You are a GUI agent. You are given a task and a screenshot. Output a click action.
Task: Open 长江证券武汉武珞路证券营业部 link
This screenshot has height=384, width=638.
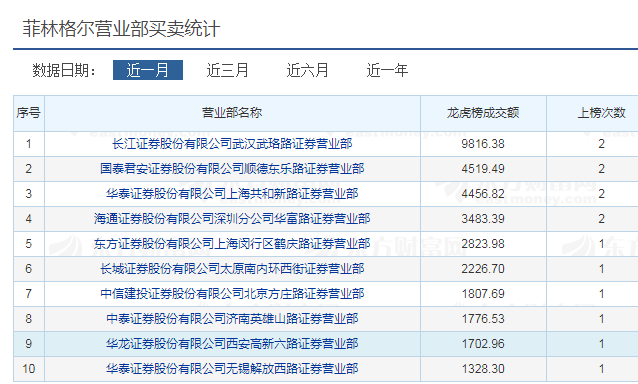pos(232,144)
